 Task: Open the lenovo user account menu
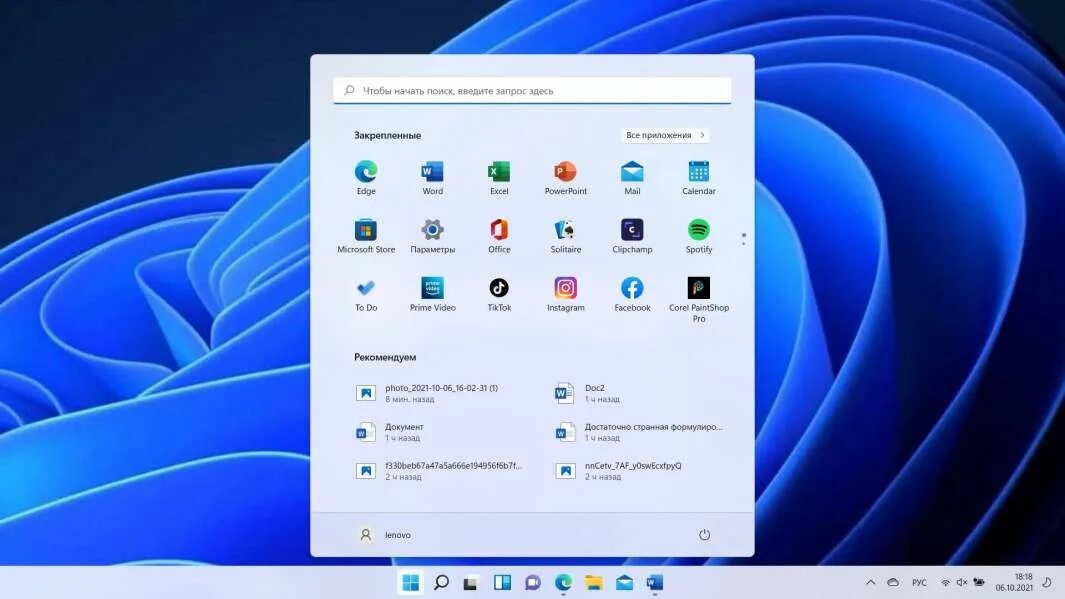click(384, 535)
